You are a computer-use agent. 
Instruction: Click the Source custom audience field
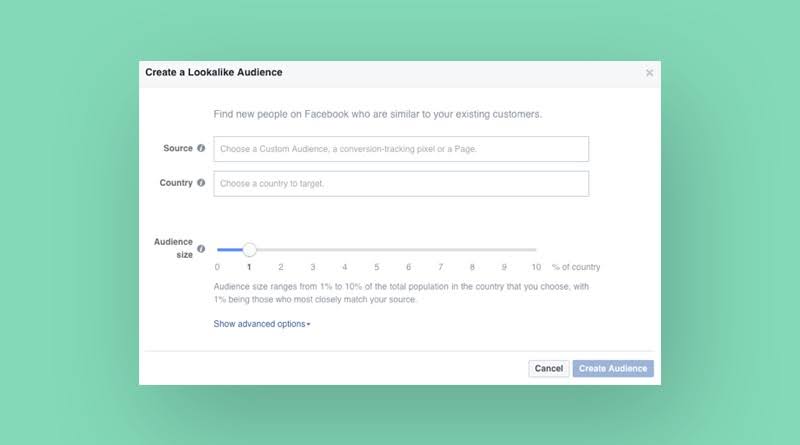pyautogui.click(x=401, y=149)
